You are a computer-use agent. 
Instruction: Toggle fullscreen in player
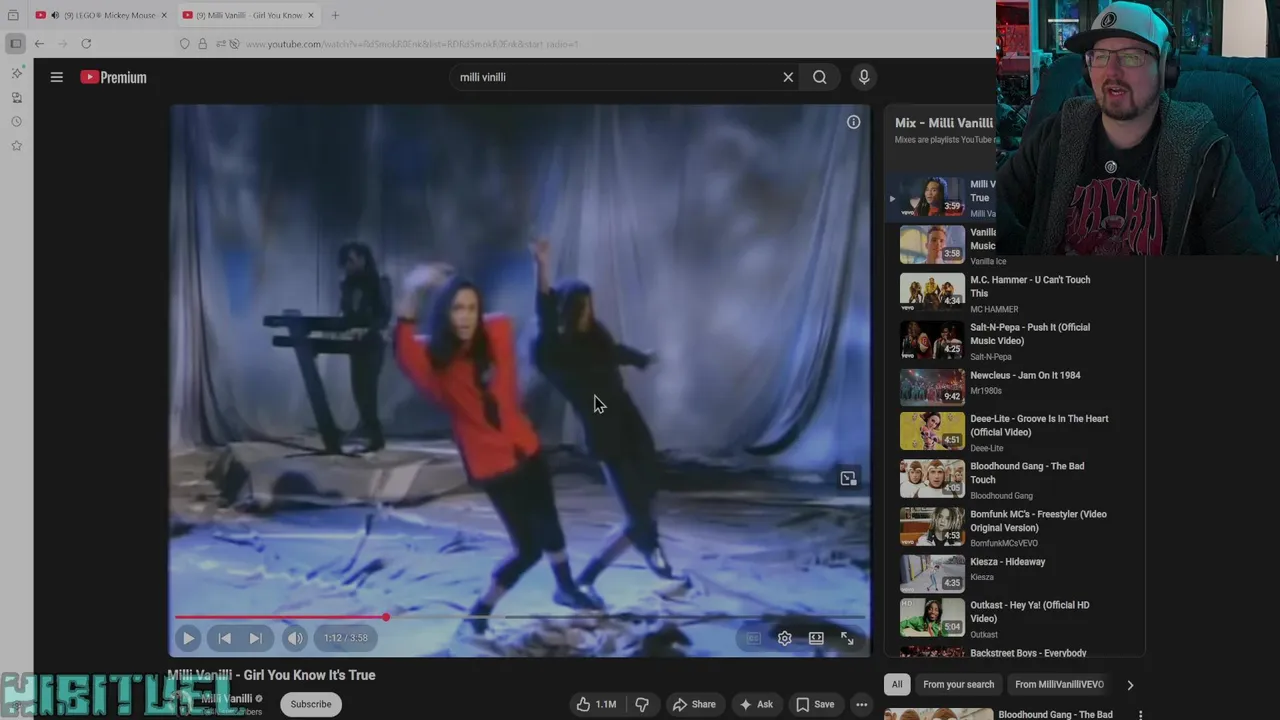[x=847, y=638]
